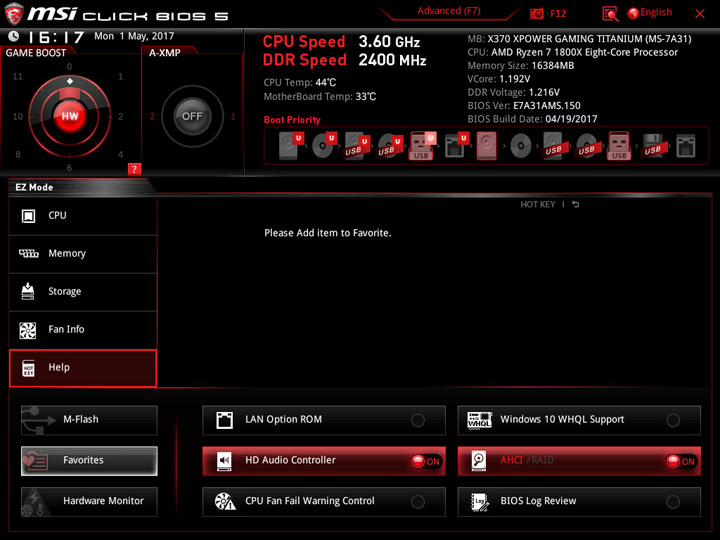Turn on the A-XMP OFF knob
This screenshot has width=720, height=540.
[x=192, y=116]
